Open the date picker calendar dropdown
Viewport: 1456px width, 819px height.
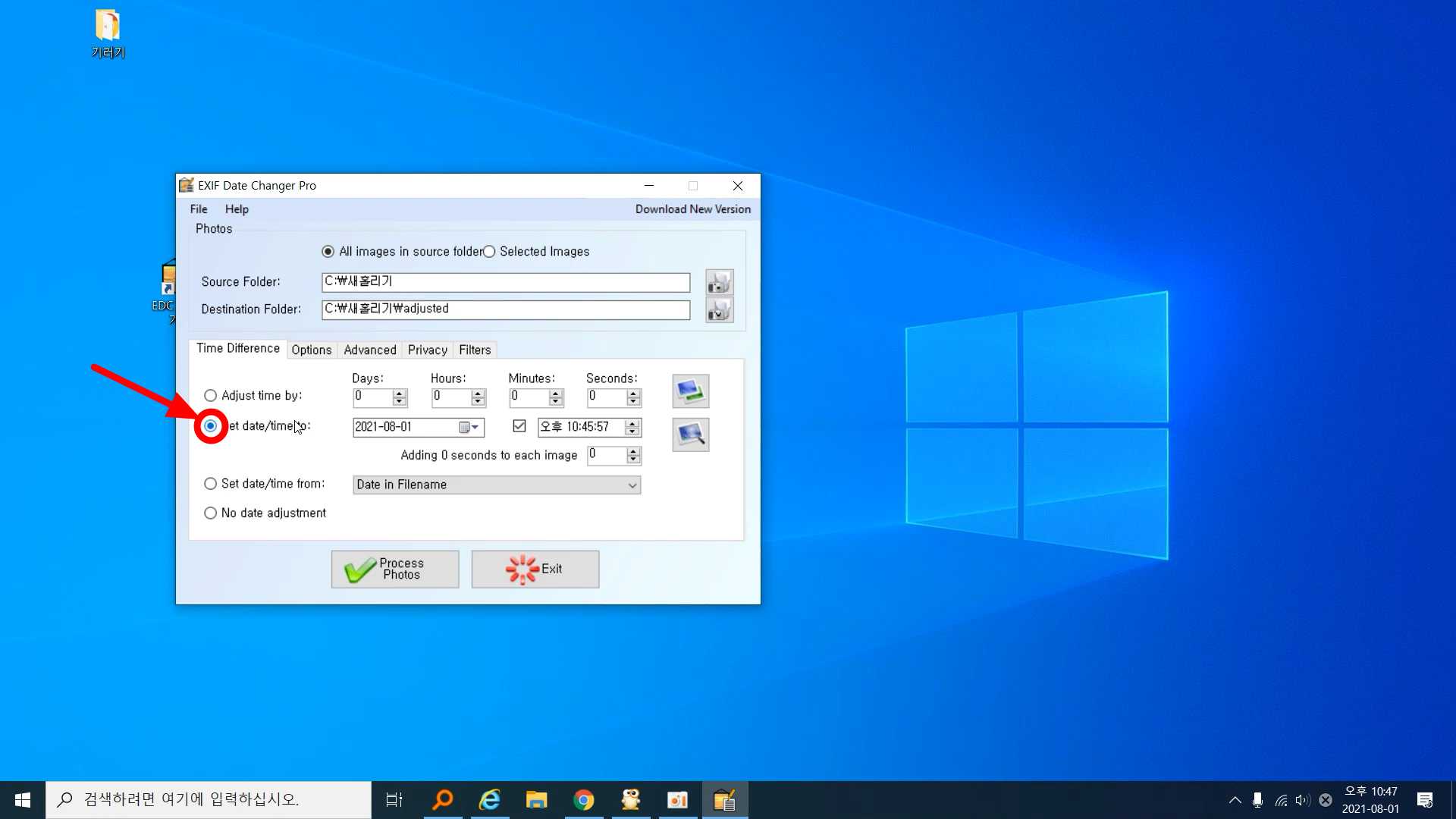[469, 428]
